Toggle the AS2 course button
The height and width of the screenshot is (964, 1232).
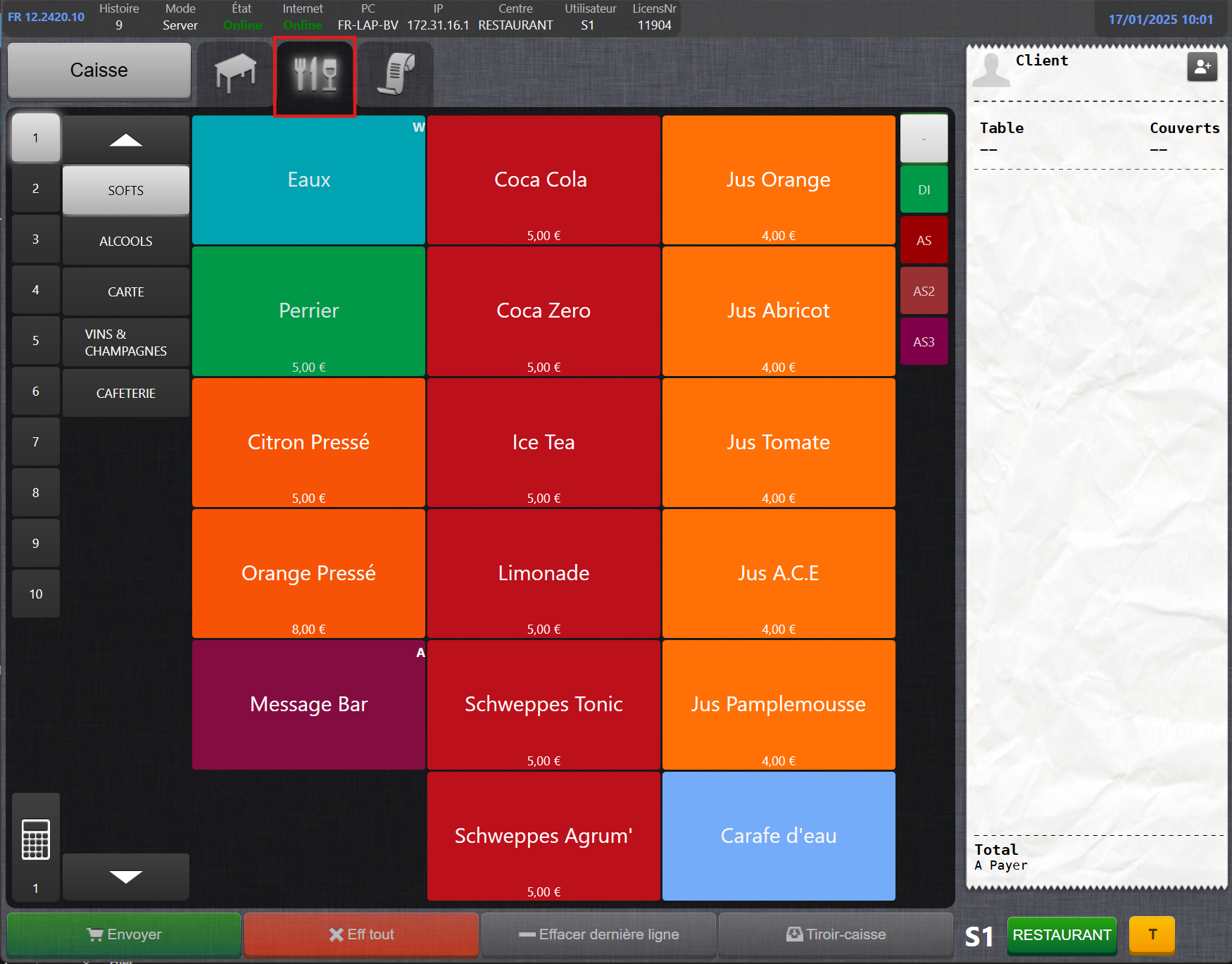924,292
